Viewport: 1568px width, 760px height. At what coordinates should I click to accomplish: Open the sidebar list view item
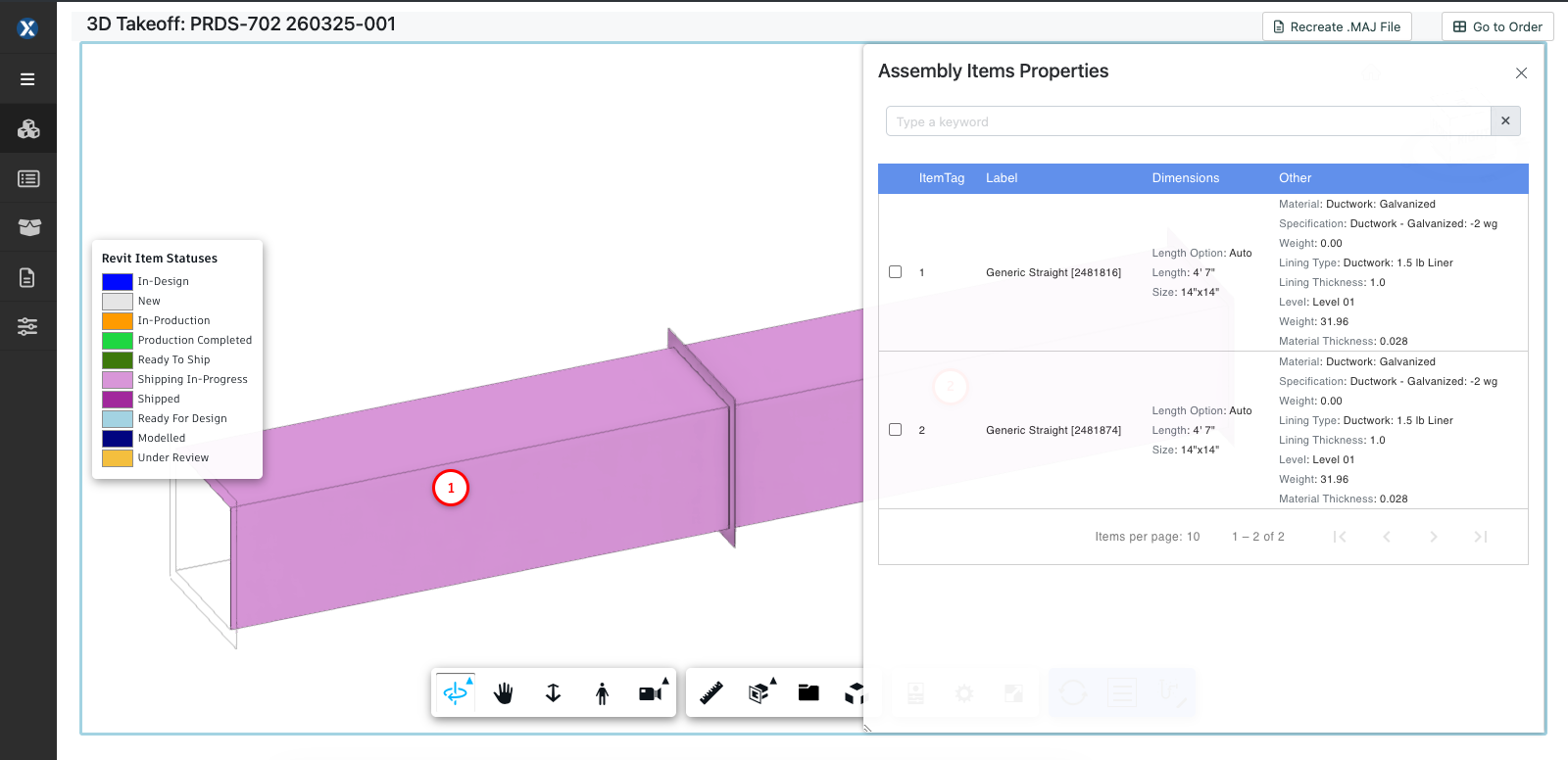click(28, 179)
